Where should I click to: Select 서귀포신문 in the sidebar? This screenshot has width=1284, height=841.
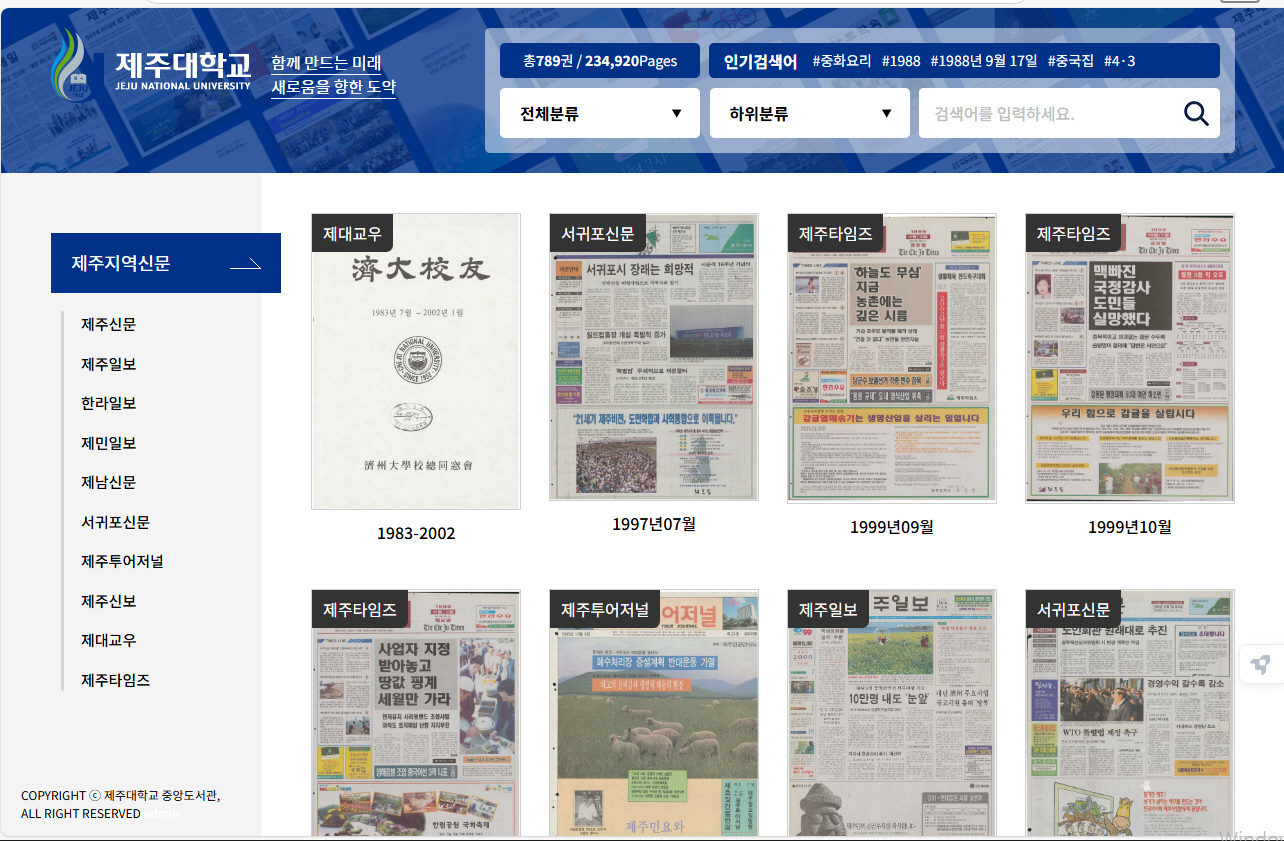coord(116,522)
